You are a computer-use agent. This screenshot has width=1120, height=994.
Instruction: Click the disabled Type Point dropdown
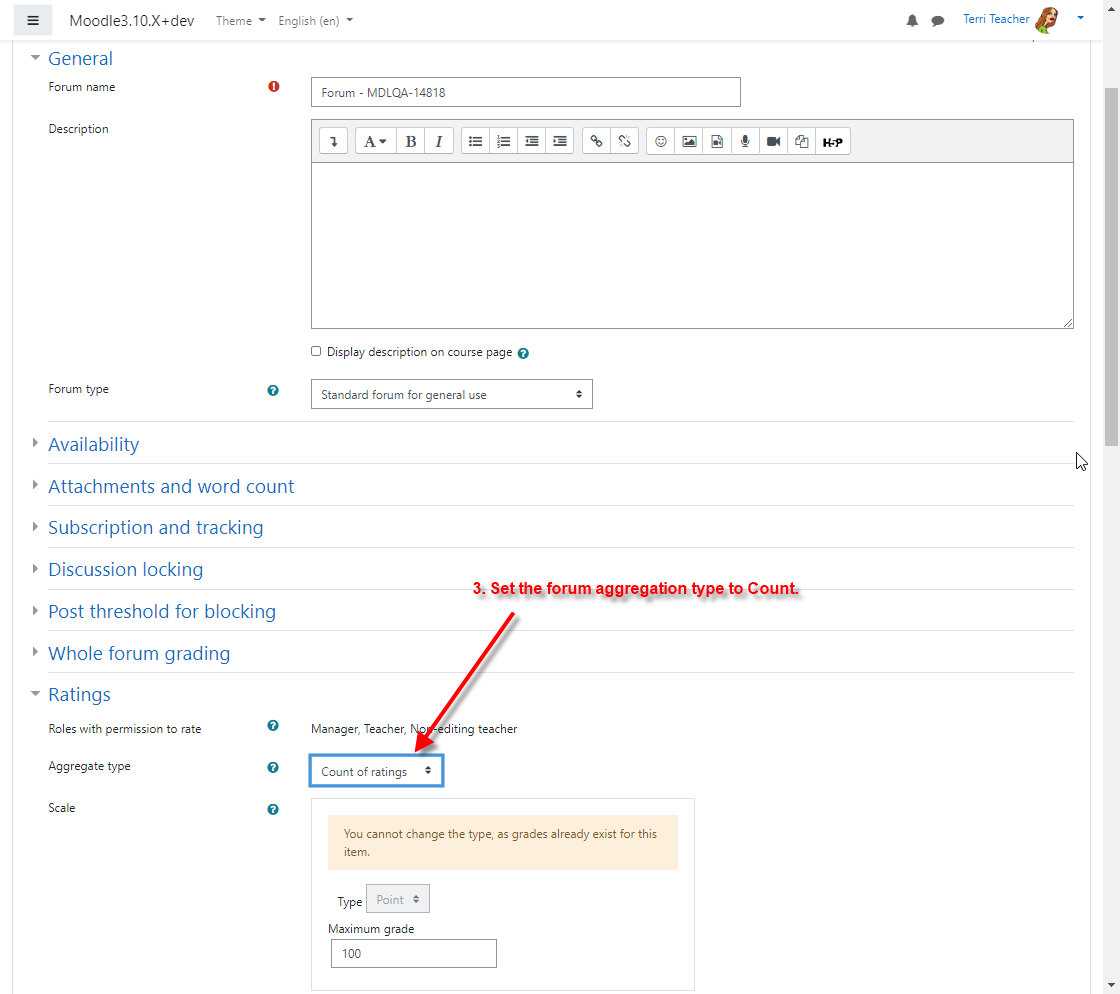[398, 899]
